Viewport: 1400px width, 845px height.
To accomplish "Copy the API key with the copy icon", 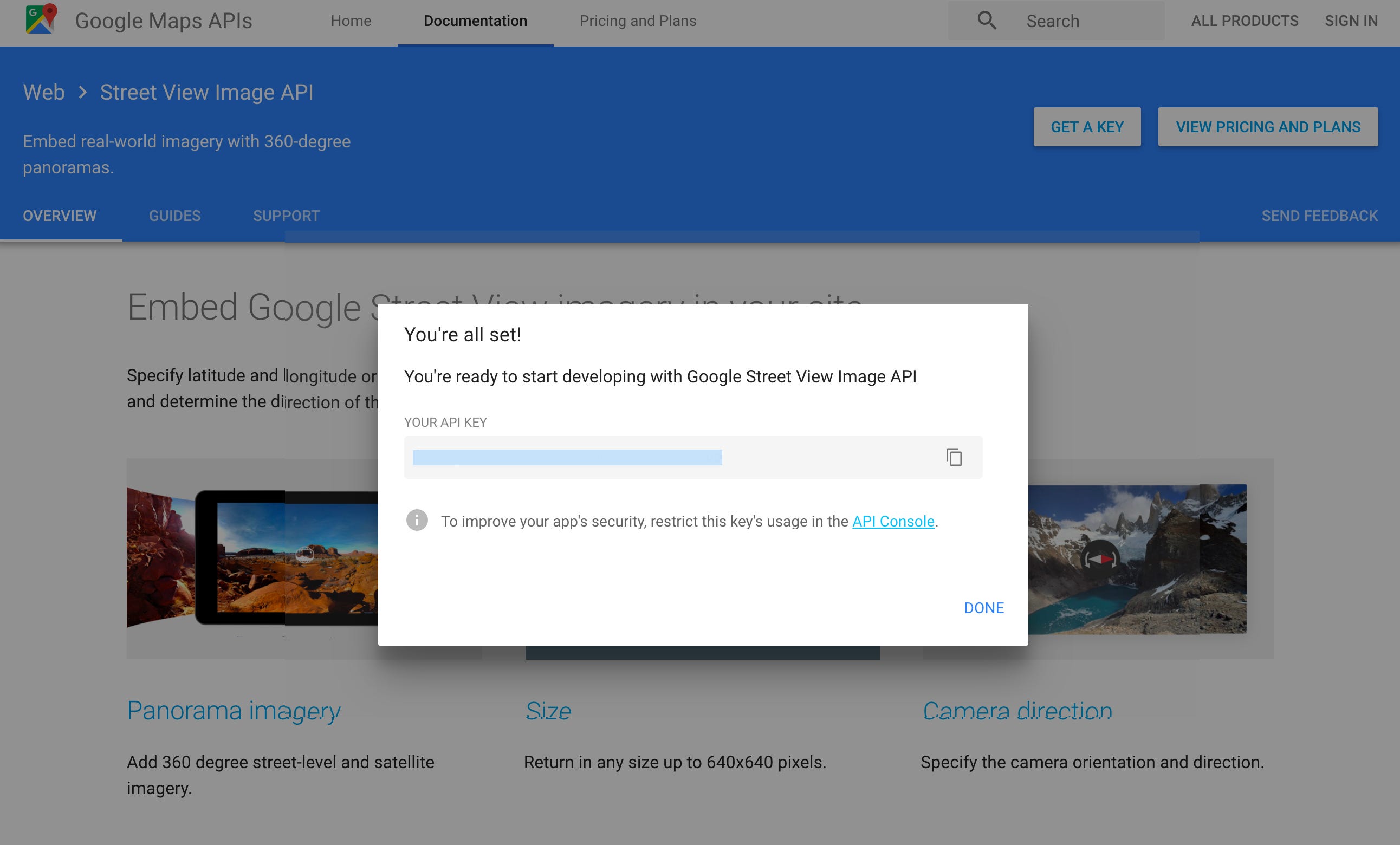I will tap(954, 457).
